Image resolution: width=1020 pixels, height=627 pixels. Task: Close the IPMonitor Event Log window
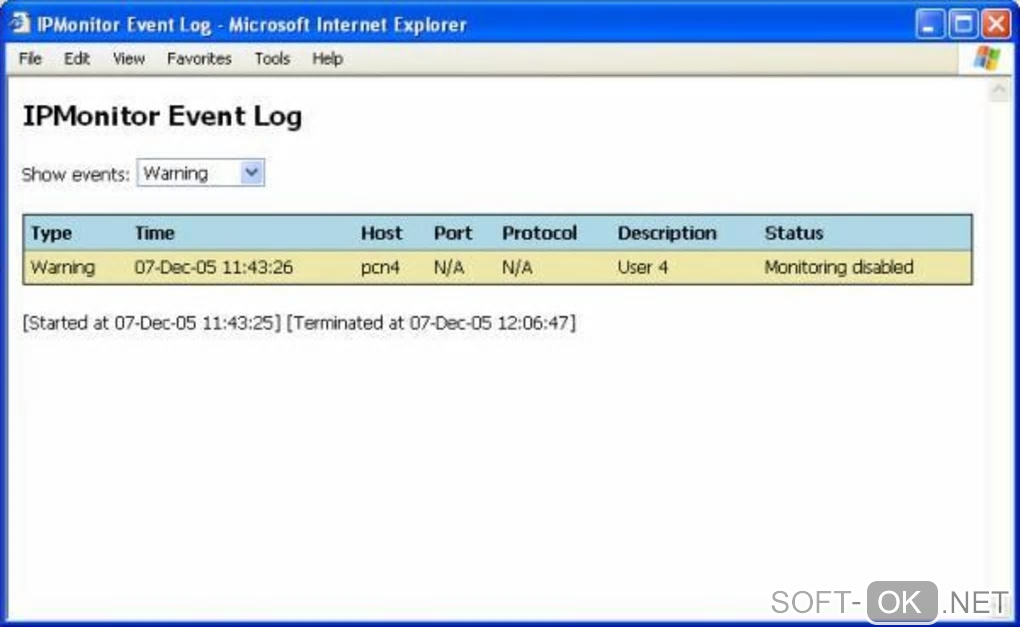pyautogui.click(x=995, y=25)
